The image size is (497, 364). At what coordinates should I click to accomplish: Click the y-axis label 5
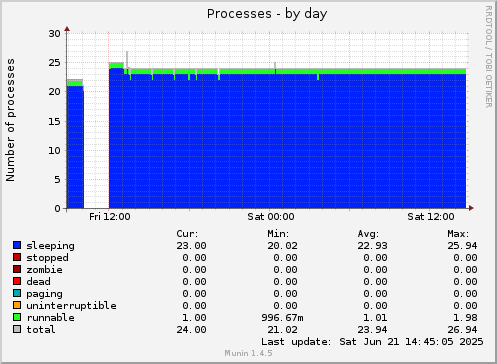pyautogui.click(x=58, y=180)
